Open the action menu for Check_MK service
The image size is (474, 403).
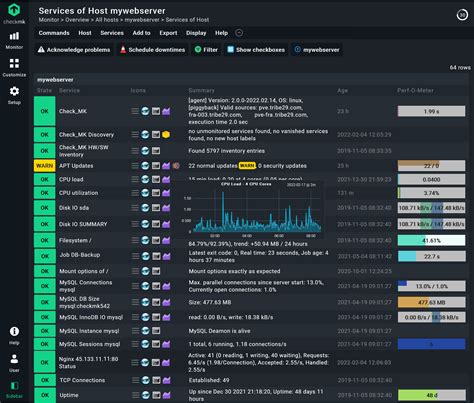point(135,111)
